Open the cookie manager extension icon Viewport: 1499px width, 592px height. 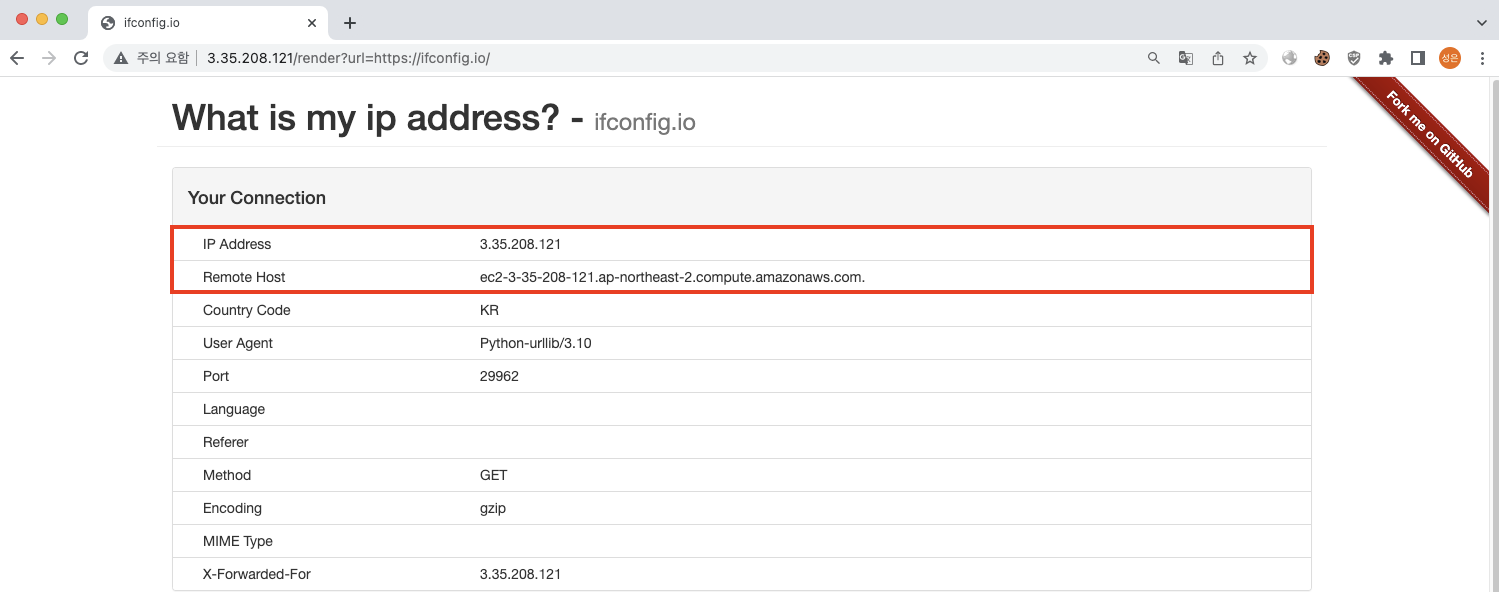pyautogui.click(x=1321, y=57)
